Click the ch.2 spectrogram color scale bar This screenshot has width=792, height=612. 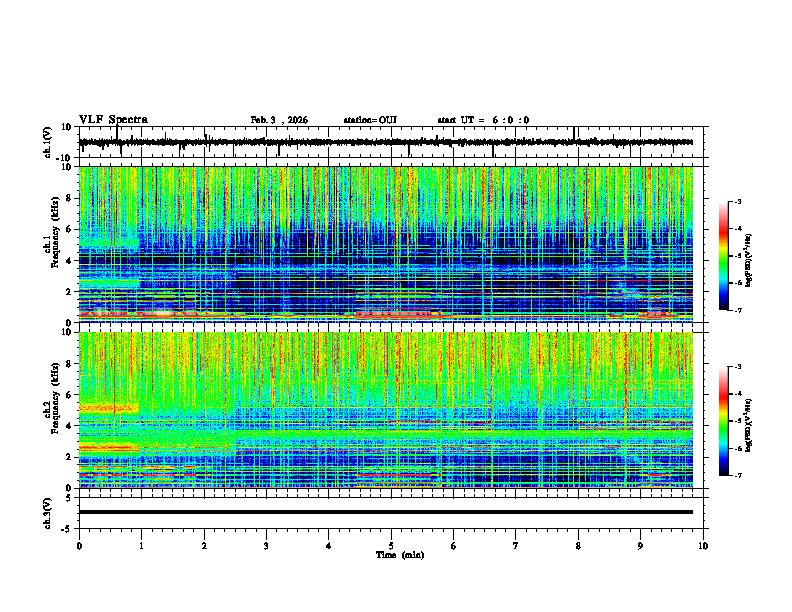point(723,421)
